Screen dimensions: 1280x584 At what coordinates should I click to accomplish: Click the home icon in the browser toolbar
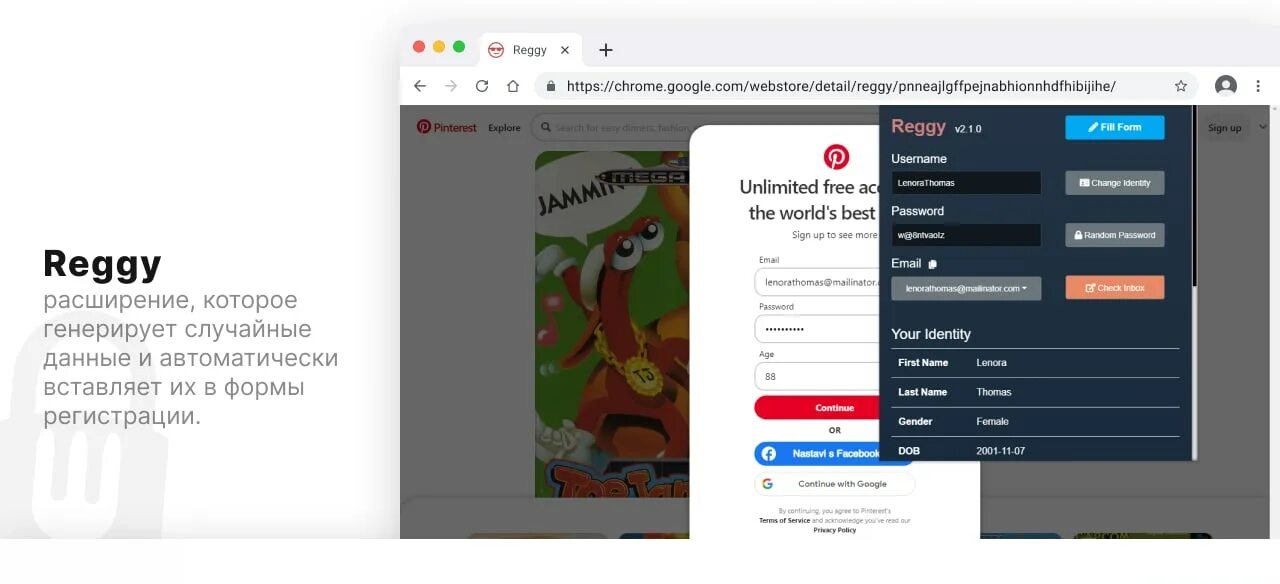pyautogui.click(x=513, y=86)
